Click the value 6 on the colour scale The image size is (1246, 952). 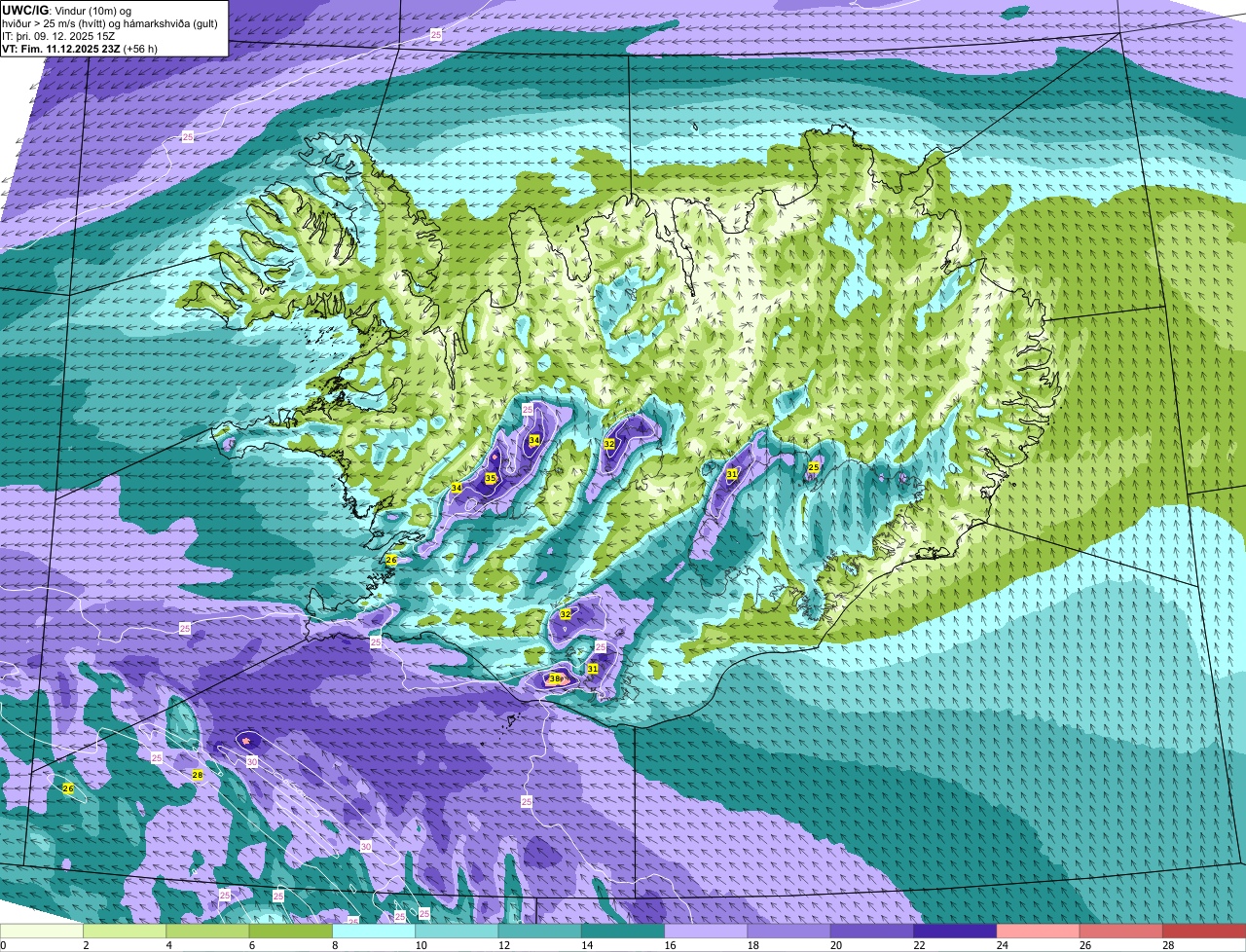click(x=252, y=945)
